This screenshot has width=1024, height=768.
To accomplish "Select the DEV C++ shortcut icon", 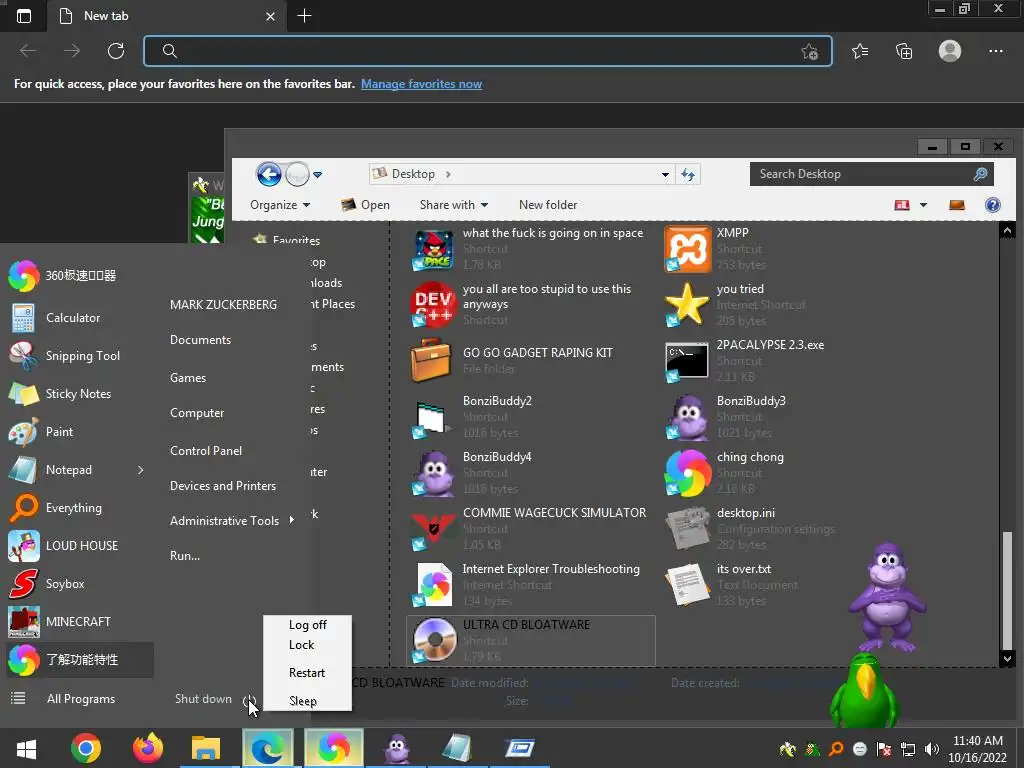I will (432, 304).
